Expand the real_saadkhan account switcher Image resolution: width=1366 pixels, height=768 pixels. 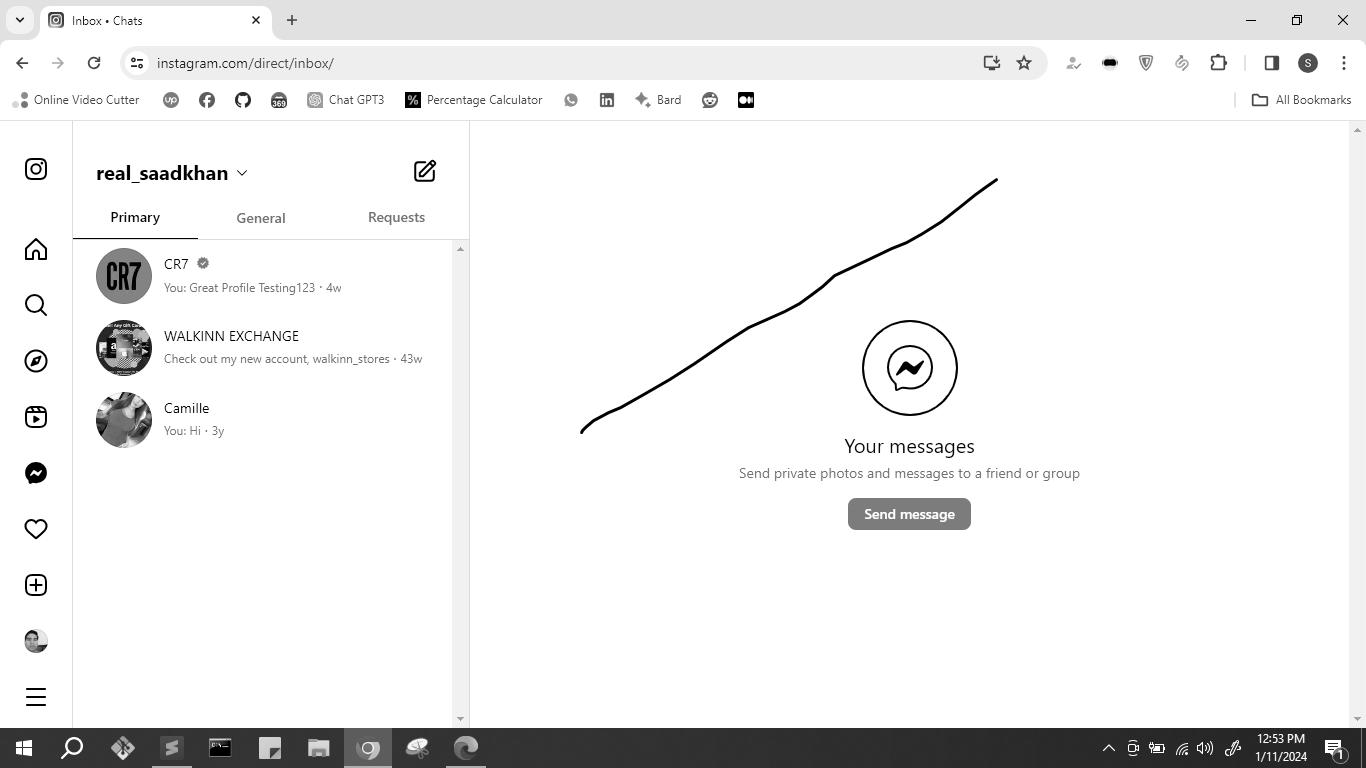tap(172, 173)
